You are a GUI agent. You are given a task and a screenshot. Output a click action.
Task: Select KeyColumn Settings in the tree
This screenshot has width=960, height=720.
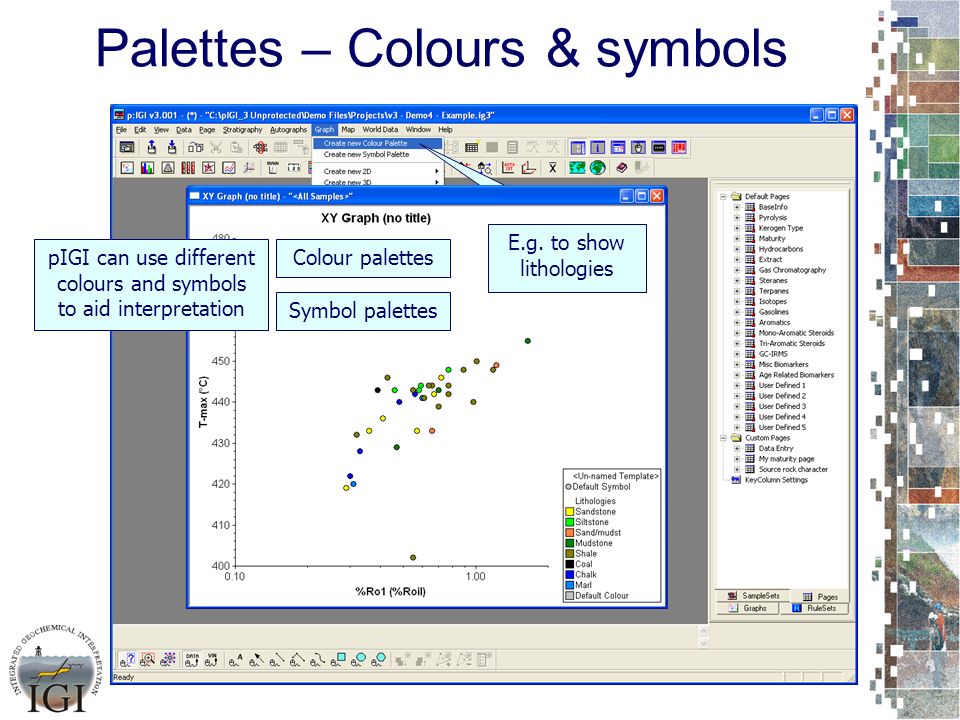point(776,480)
